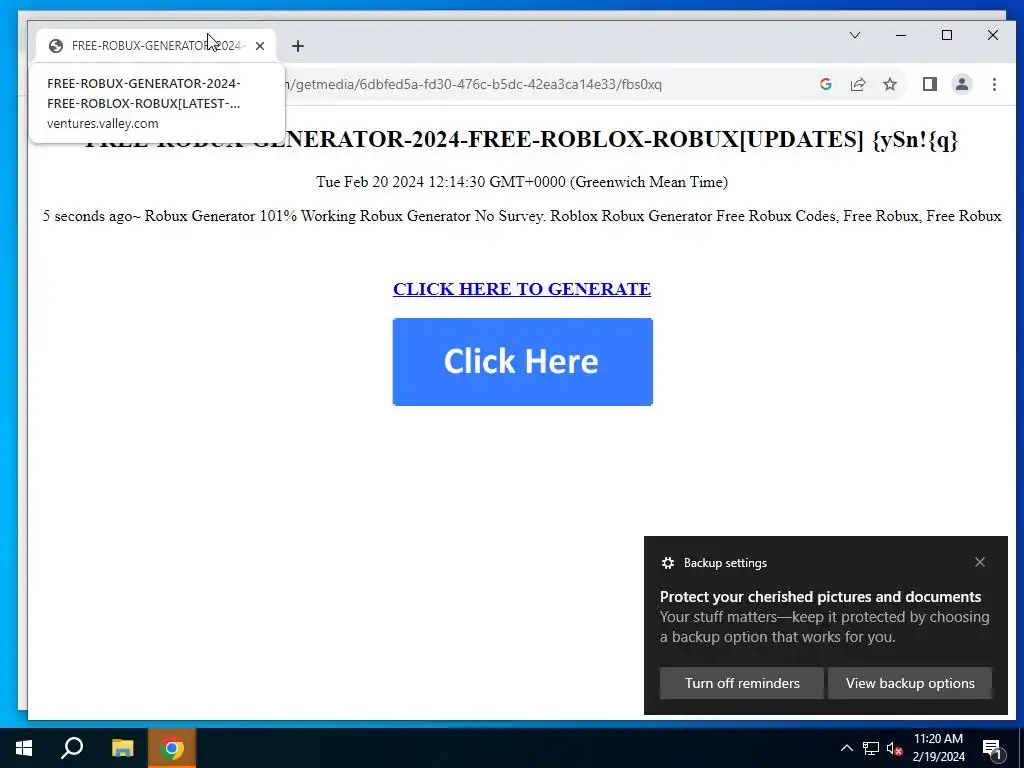This screenshot has width=1024, height=768.
Task: Open a new Chrome tab
Action: tap(298, 46)
